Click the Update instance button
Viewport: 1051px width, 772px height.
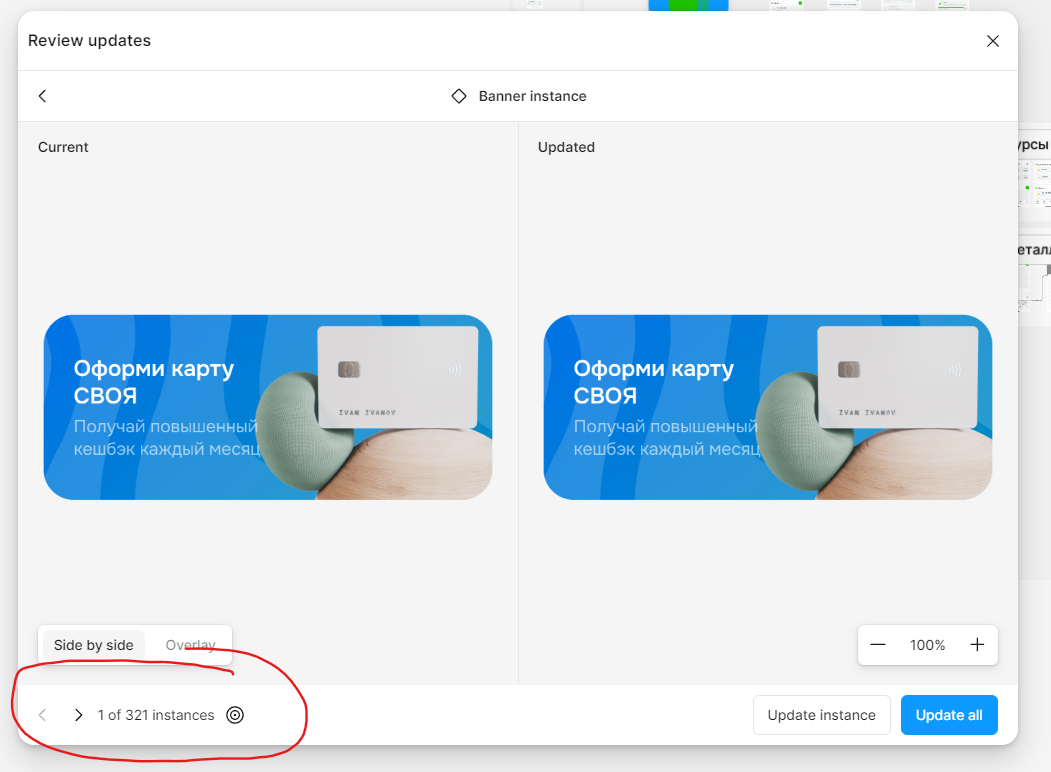[x=822, y=715]
